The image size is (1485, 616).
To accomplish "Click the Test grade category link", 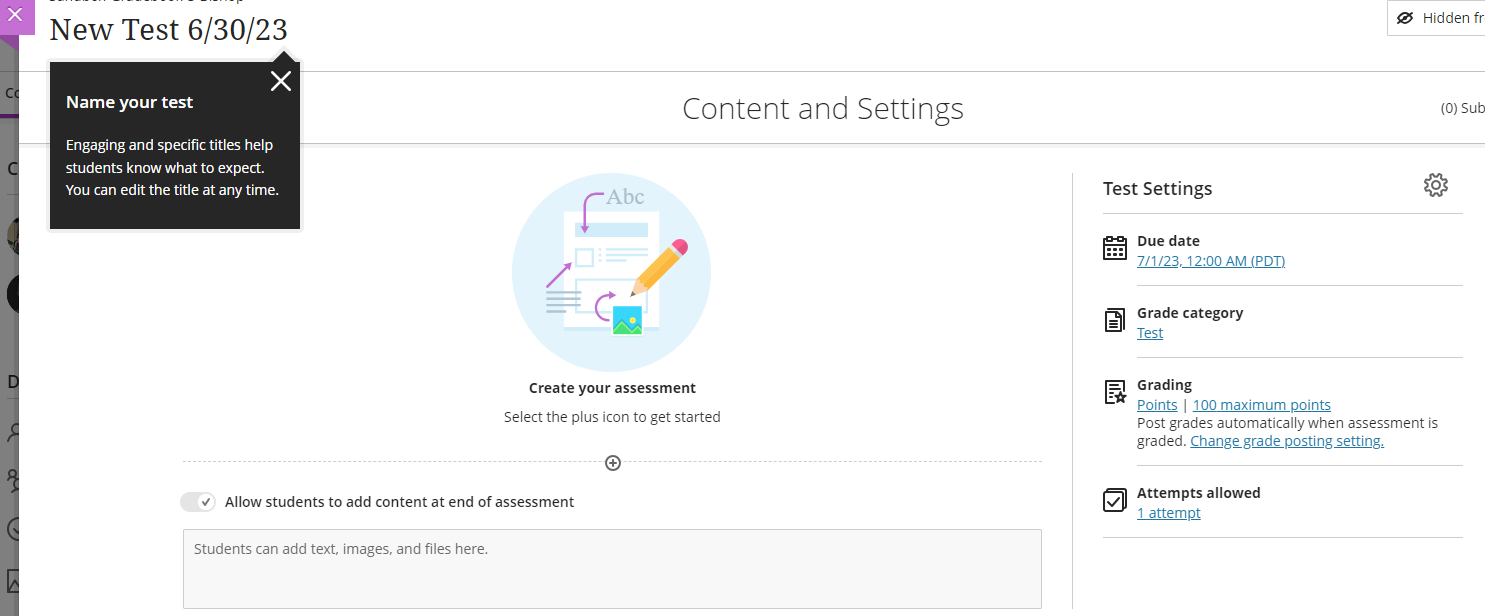I will pos(1150,333).
